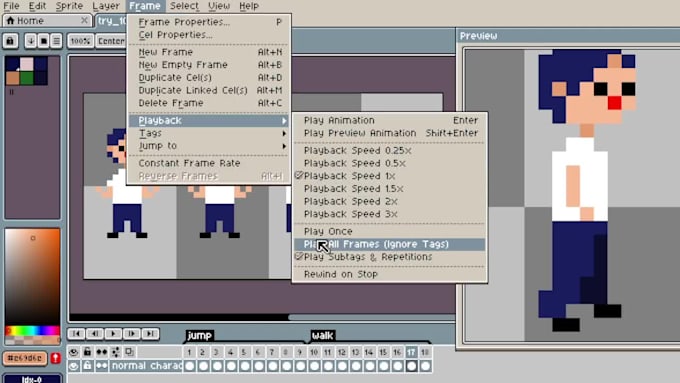Image resolution: width=680 pixels, height=383 pixels.
Task: Go to the first frame in the timeline
Action: [x=76, y=334]
